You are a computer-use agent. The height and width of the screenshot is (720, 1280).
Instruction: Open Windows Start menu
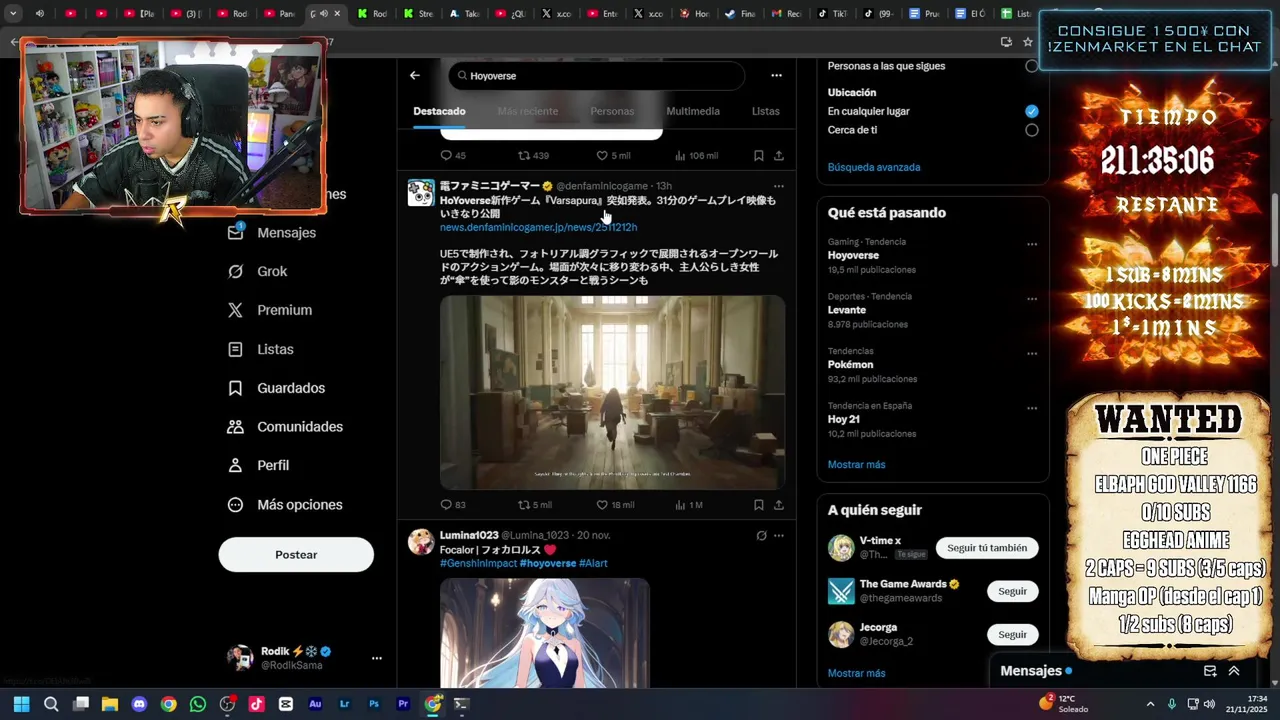coord(21,704)
